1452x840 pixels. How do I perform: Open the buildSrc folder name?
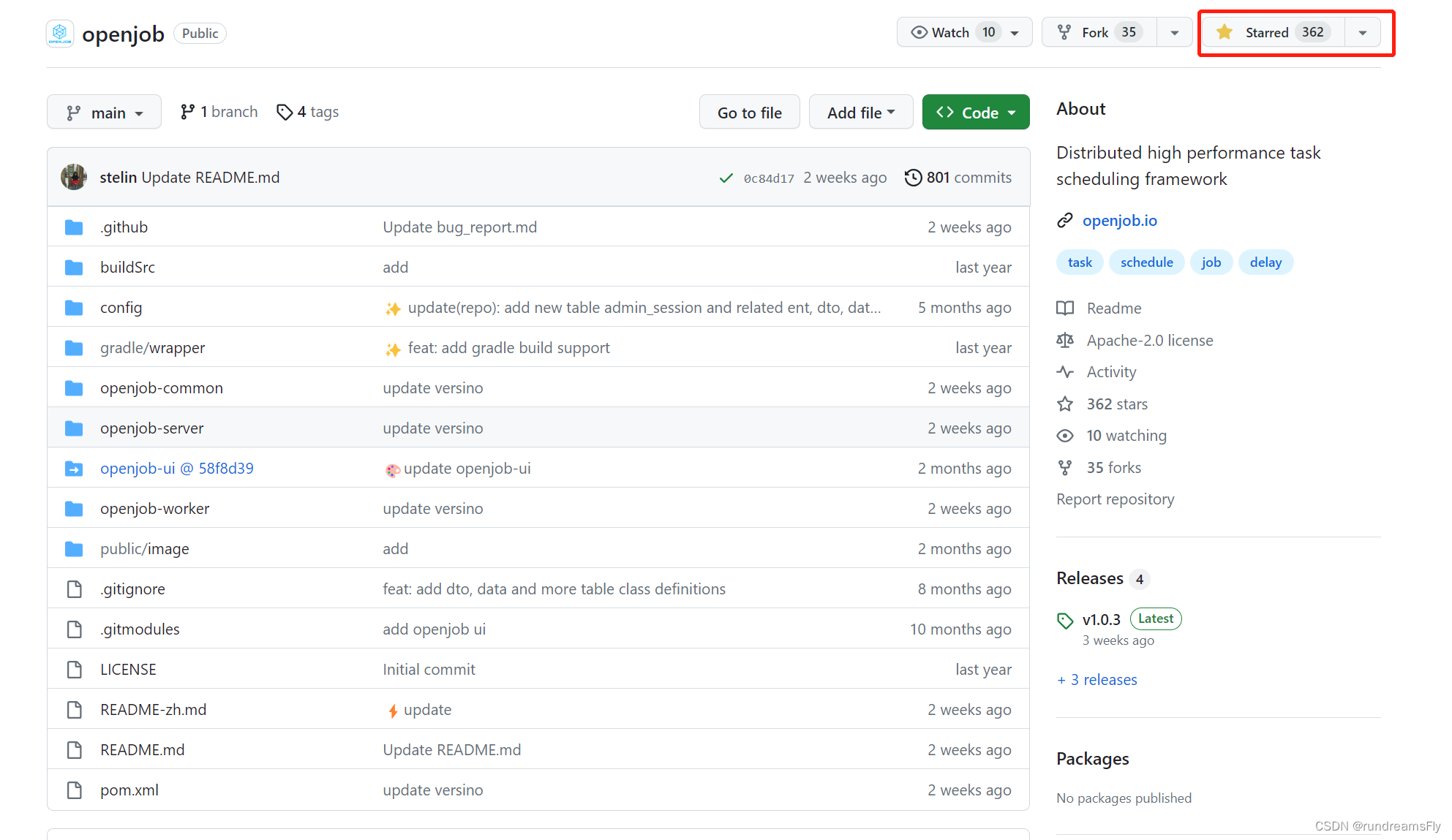pos(127,268)
